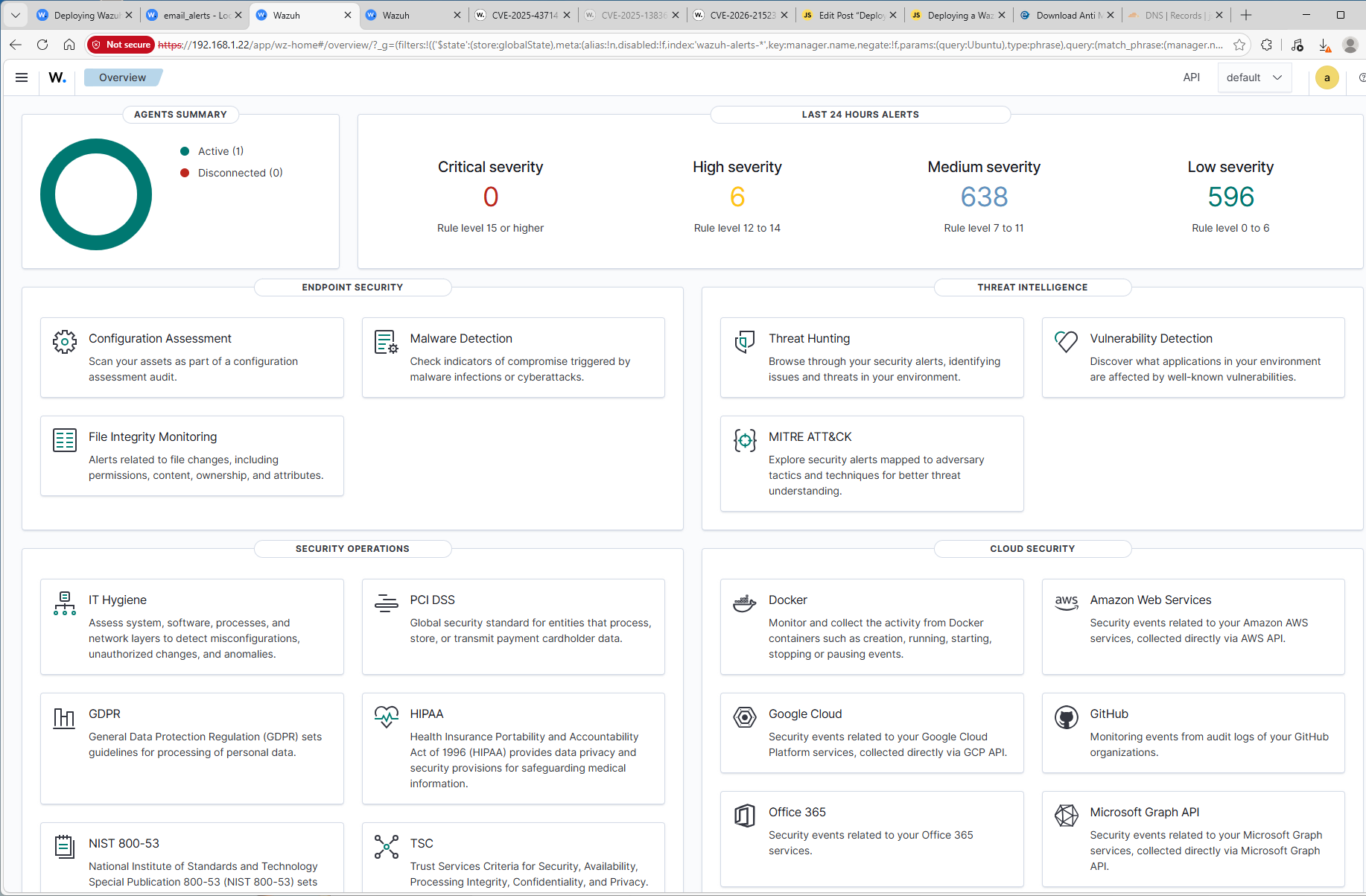Close the CVE-2026-21523 browser tab

pyautogui.click(x=784, y=15)
